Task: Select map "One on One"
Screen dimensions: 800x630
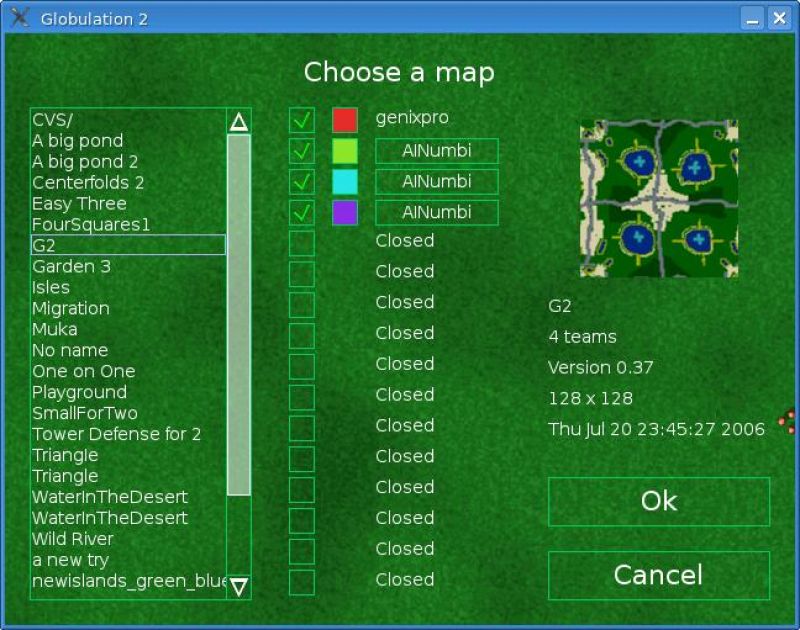Action: (x=128, y=371)
